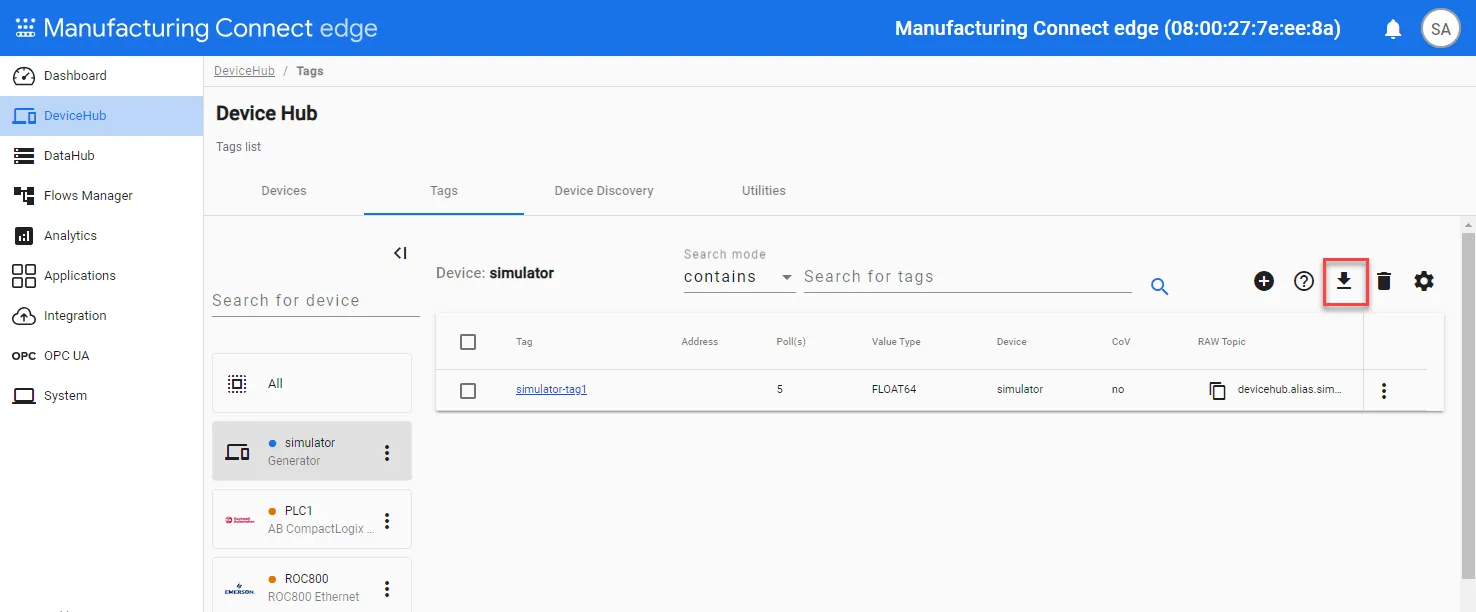Click the help question mark icon

coord(1304,281)
